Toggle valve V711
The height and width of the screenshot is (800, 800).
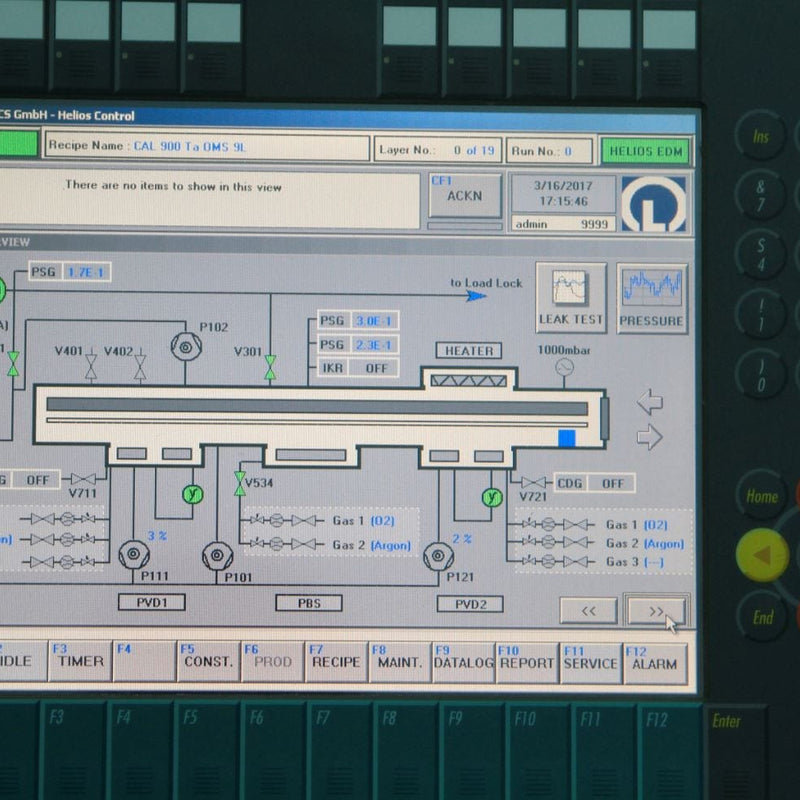click(83, 479)
